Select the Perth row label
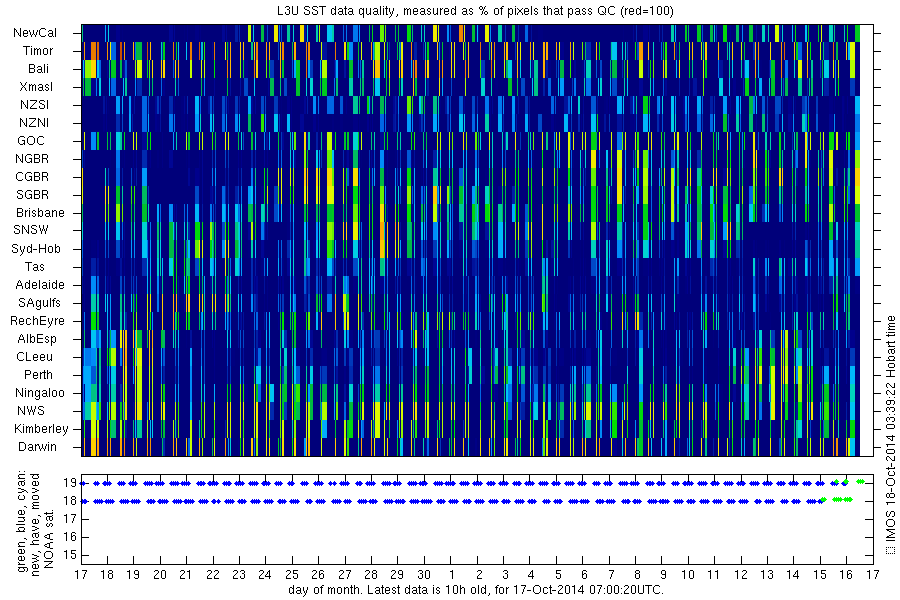 [x=38, y=375]
